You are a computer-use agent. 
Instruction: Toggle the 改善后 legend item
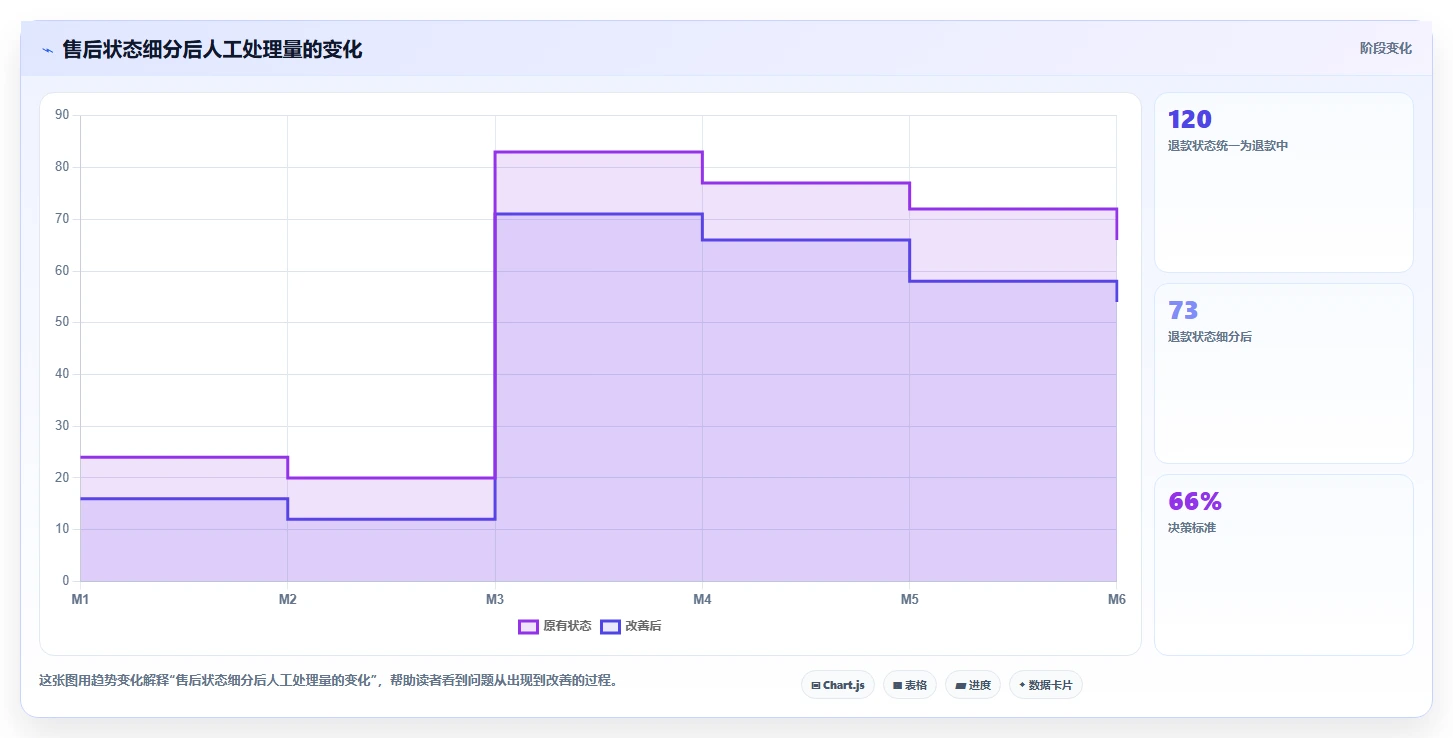[630, 626]
